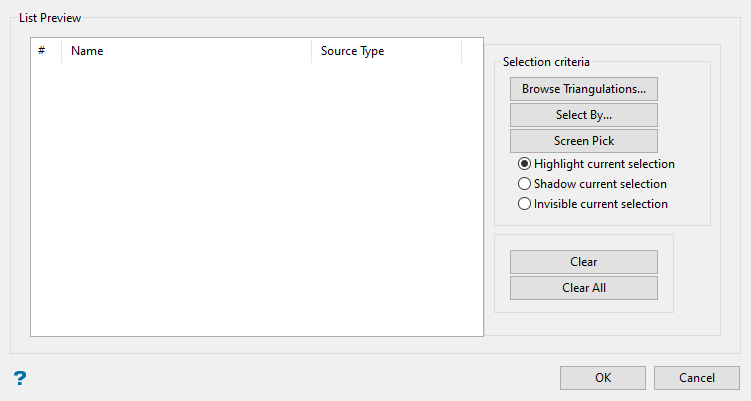Cancel the dialog
The width and height of the screenshot is (751, 401).
pos(696,378)
